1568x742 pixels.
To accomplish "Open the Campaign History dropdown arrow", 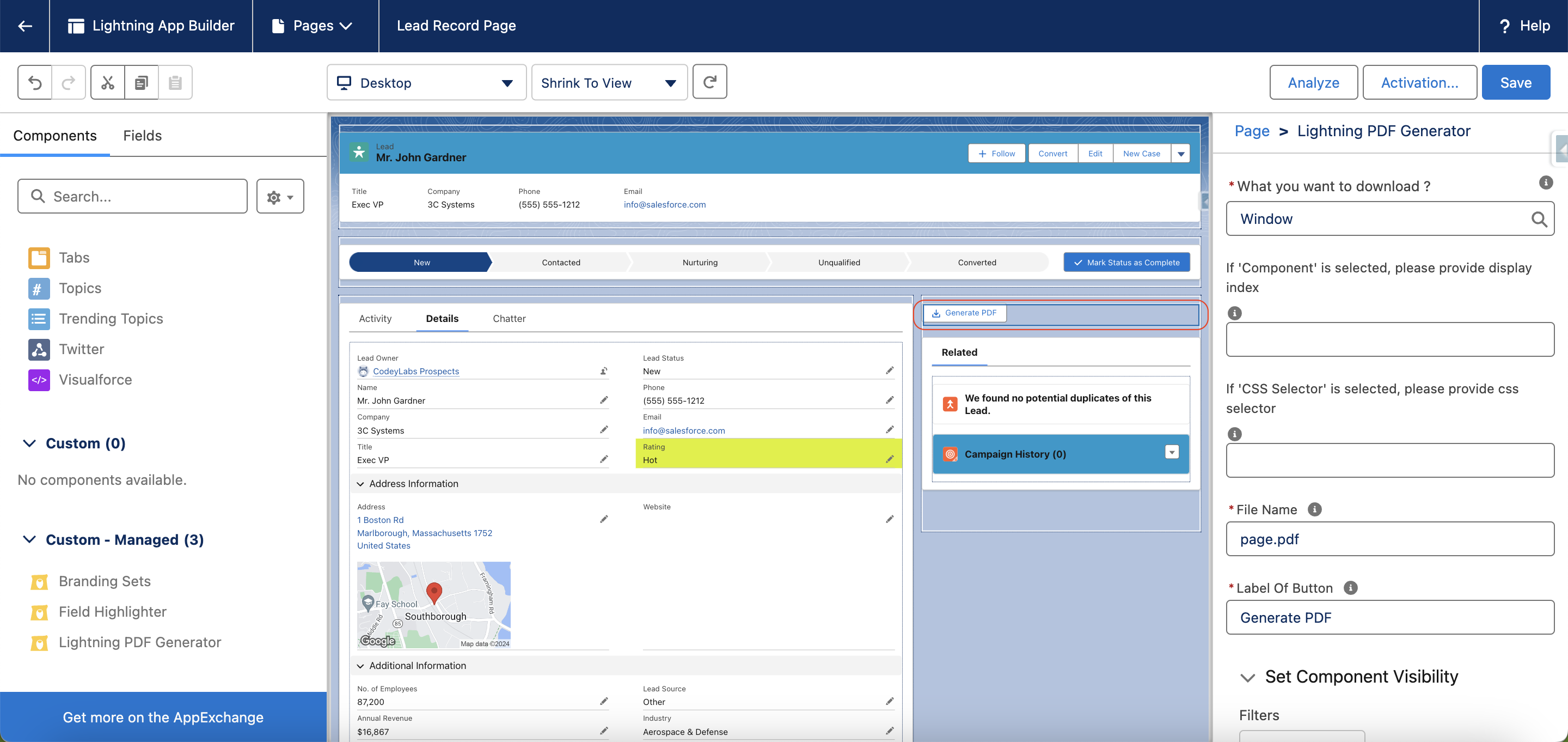I will [x=1172, y=452].
